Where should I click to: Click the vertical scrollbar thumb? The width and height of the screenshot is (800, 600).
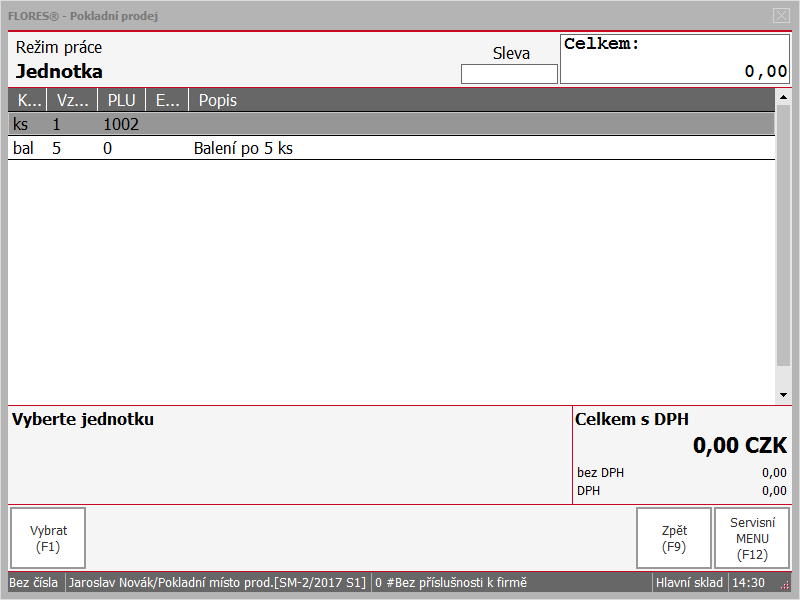[x=783, y=235]
